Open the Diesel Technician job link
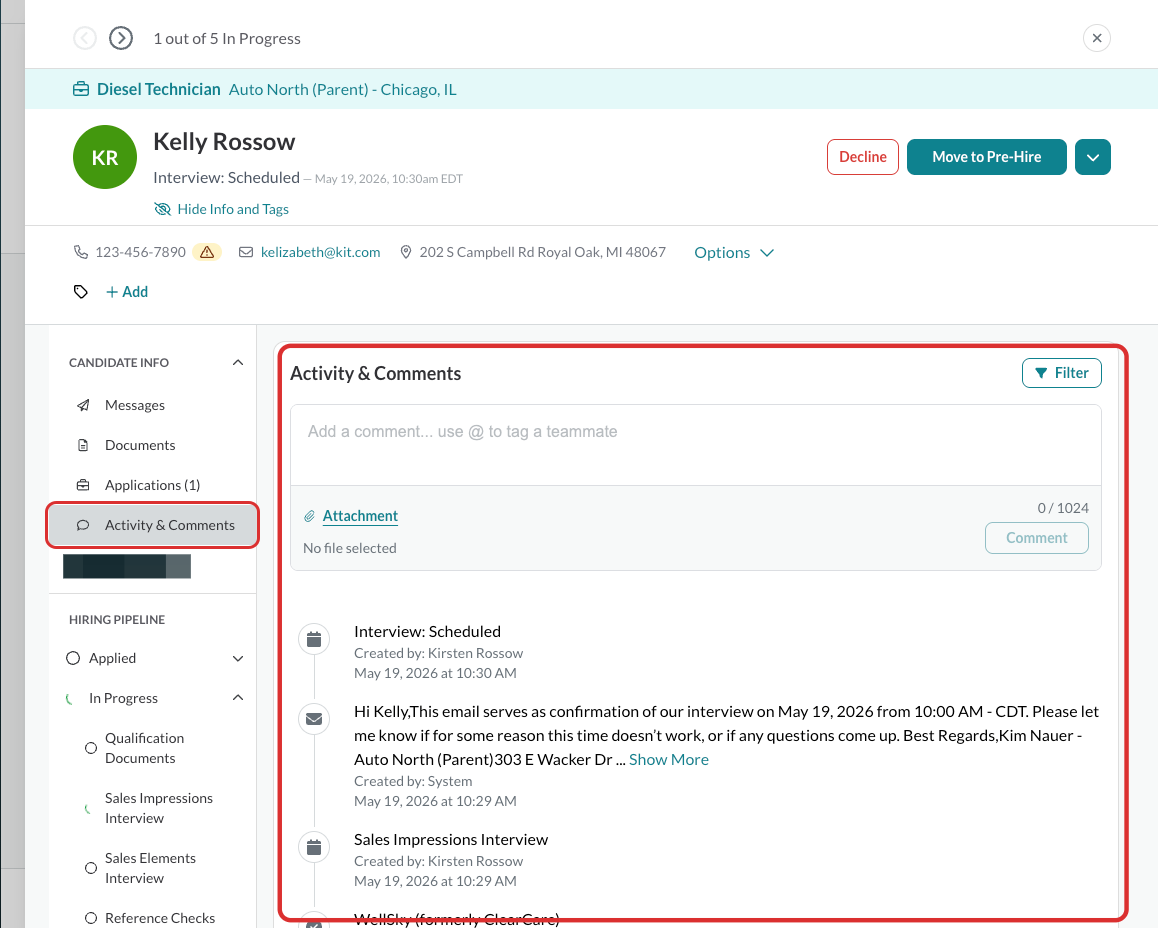The width and height of the screenshot is (1158, 928). click(x=159, y=89)
